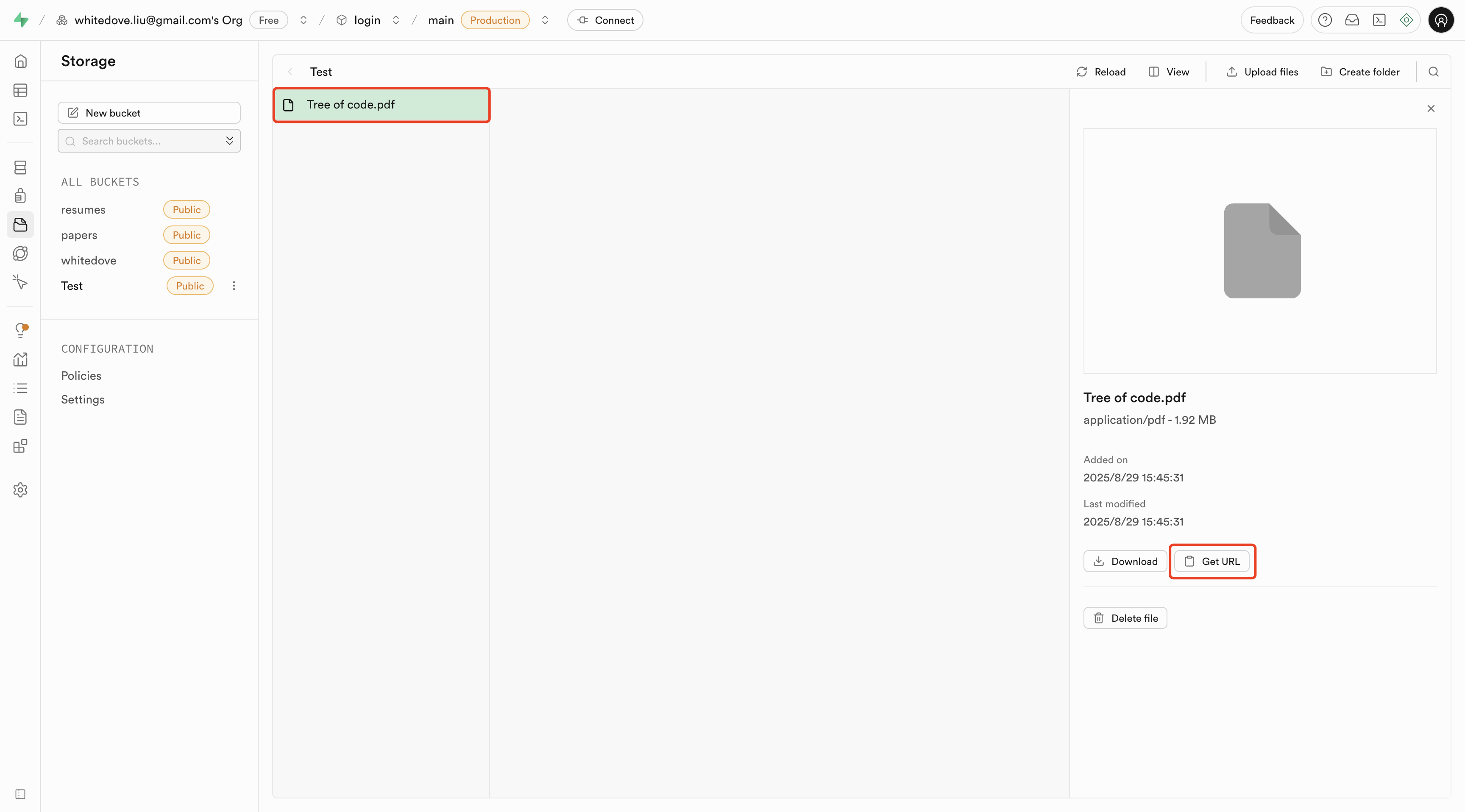Open the Test bucket three-dot menu
The width and height of the screenshot is (1465, 812).
point(234,286)
